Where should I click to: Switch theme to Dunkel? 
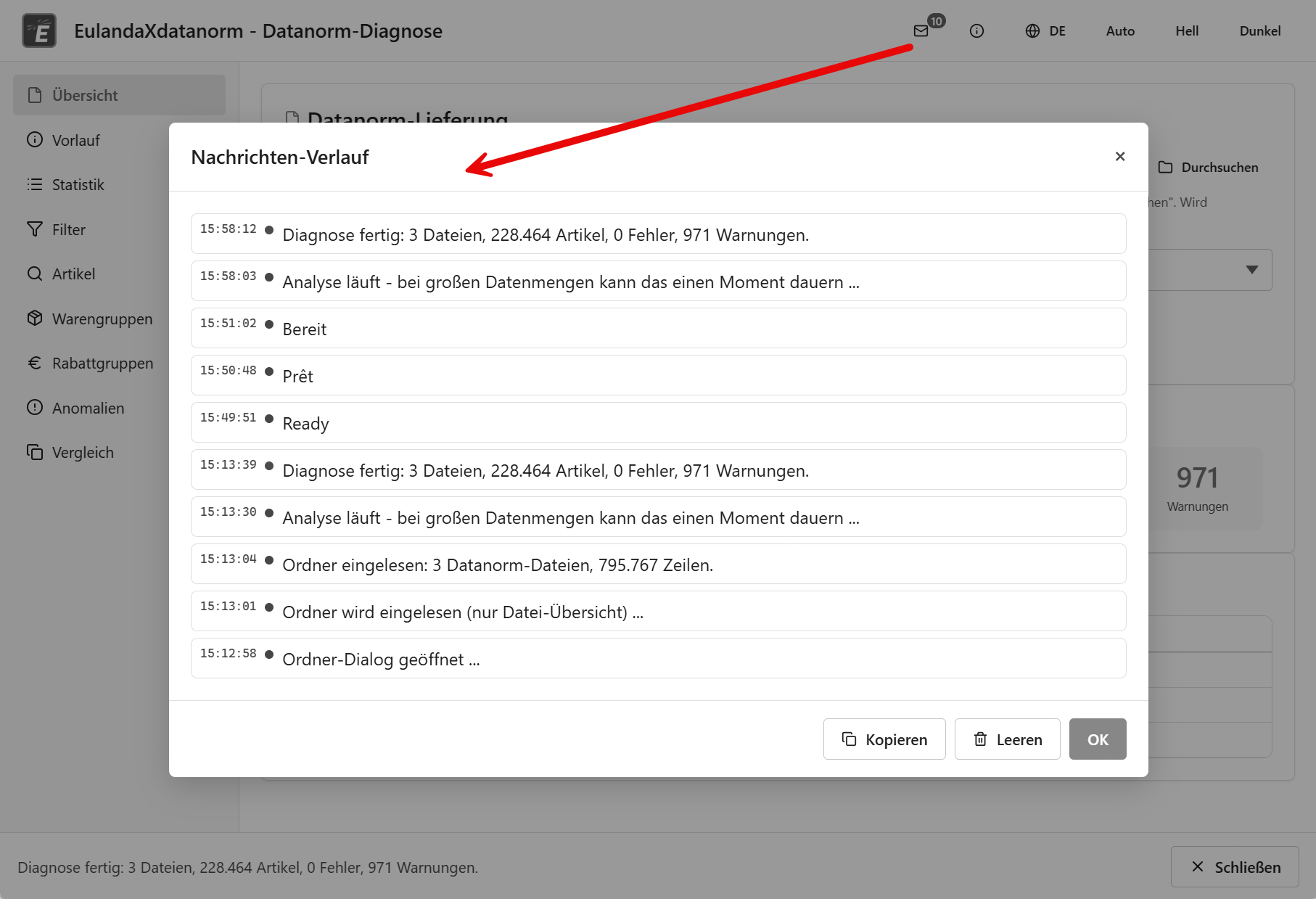(1260, 30)
